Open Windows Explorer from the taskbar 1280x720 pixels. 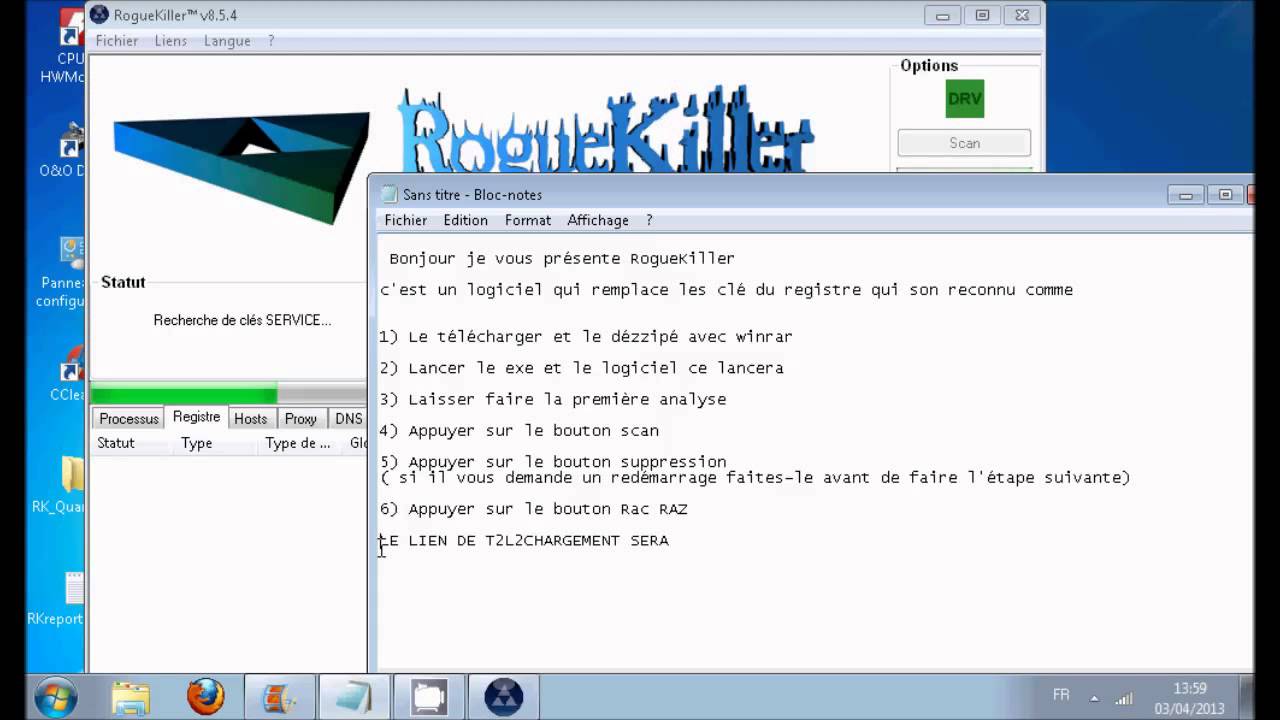(x=130, y=696)
